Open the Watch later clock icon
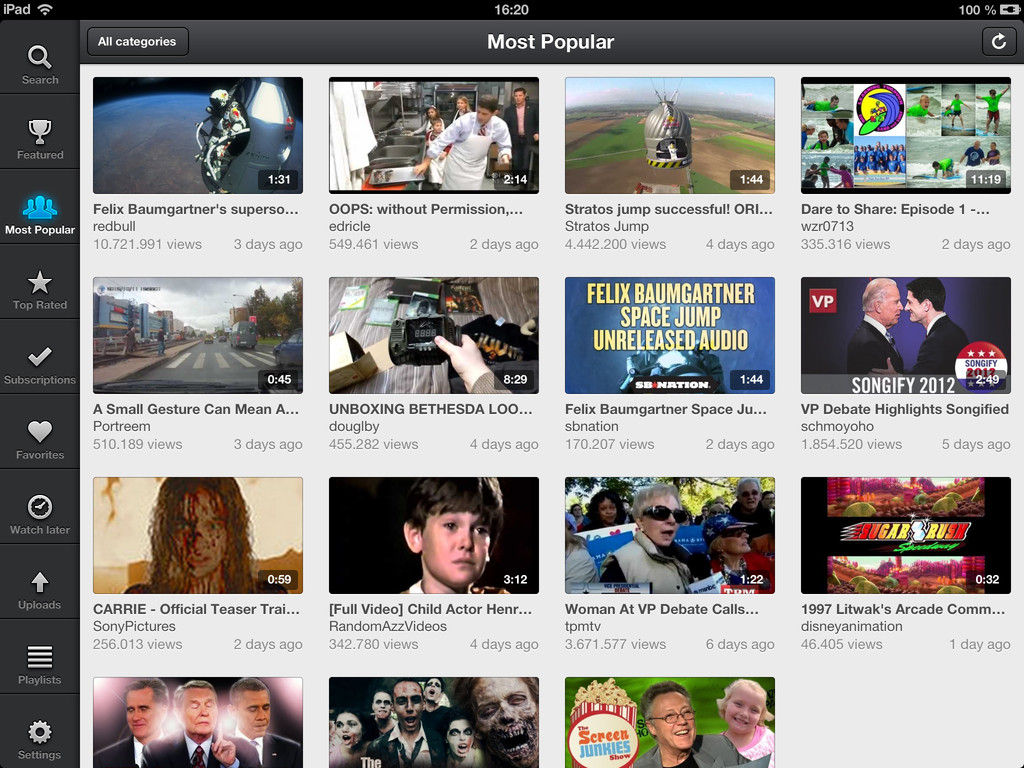 [x=40, y=507]
